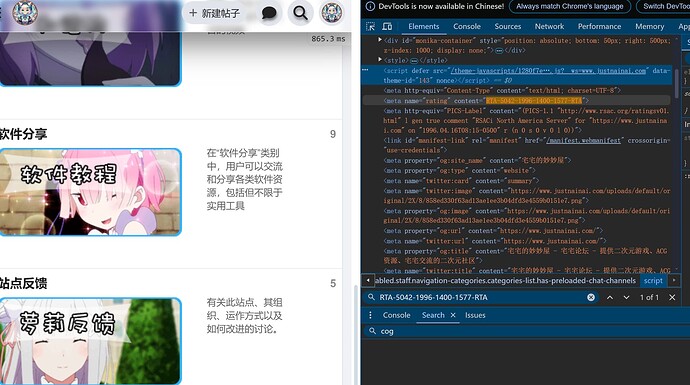
Task: Select the twitter:url meta line
Action: pyautogui.click(x=495, y=241)
